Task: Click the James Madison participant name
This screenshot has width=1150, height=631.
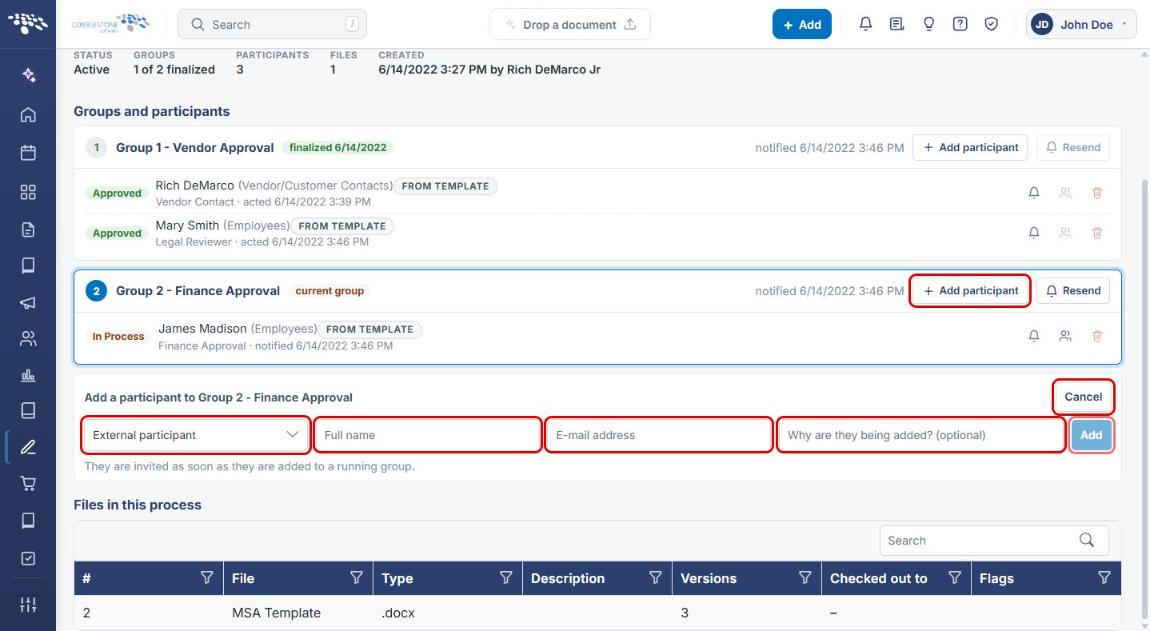Action: click(203, 329)
